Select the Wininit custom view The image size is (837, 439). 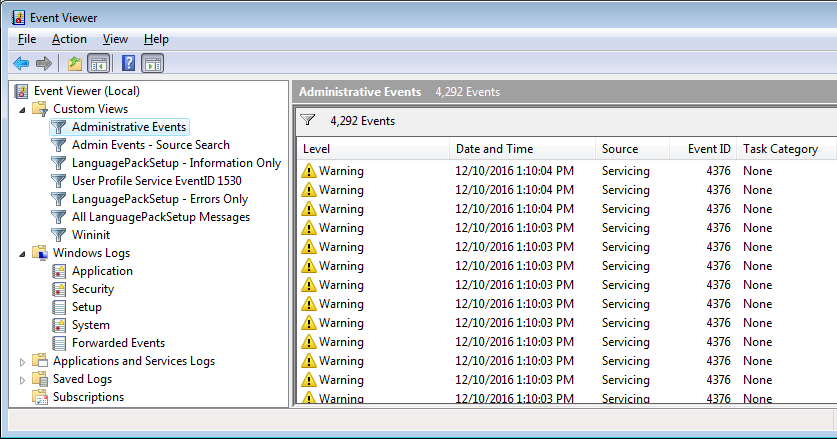91,235
